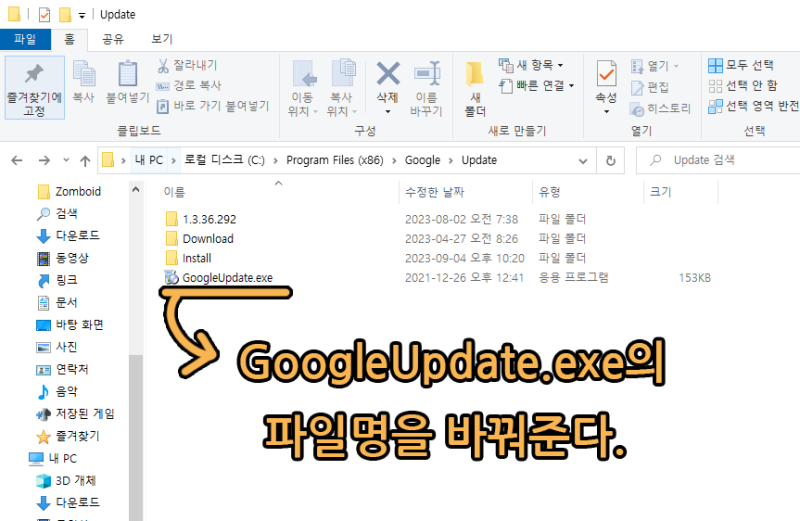Select GoogleUpdate.exe file

[x=228, y=278]
